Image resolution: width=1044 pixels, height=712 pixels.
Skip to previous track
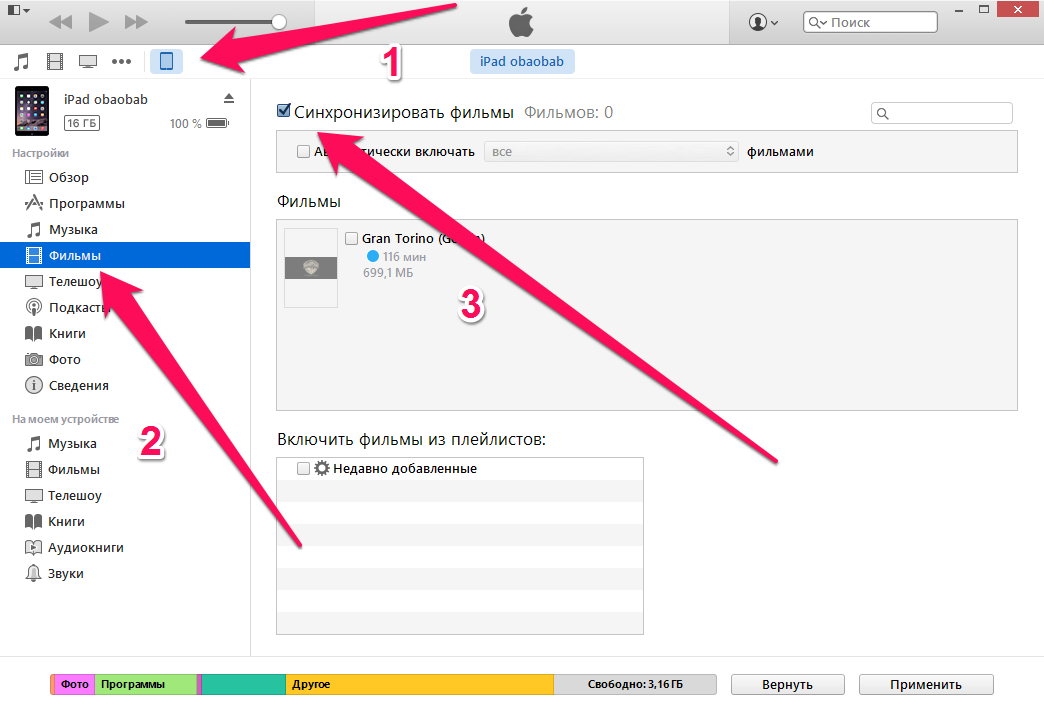(61, 22)
